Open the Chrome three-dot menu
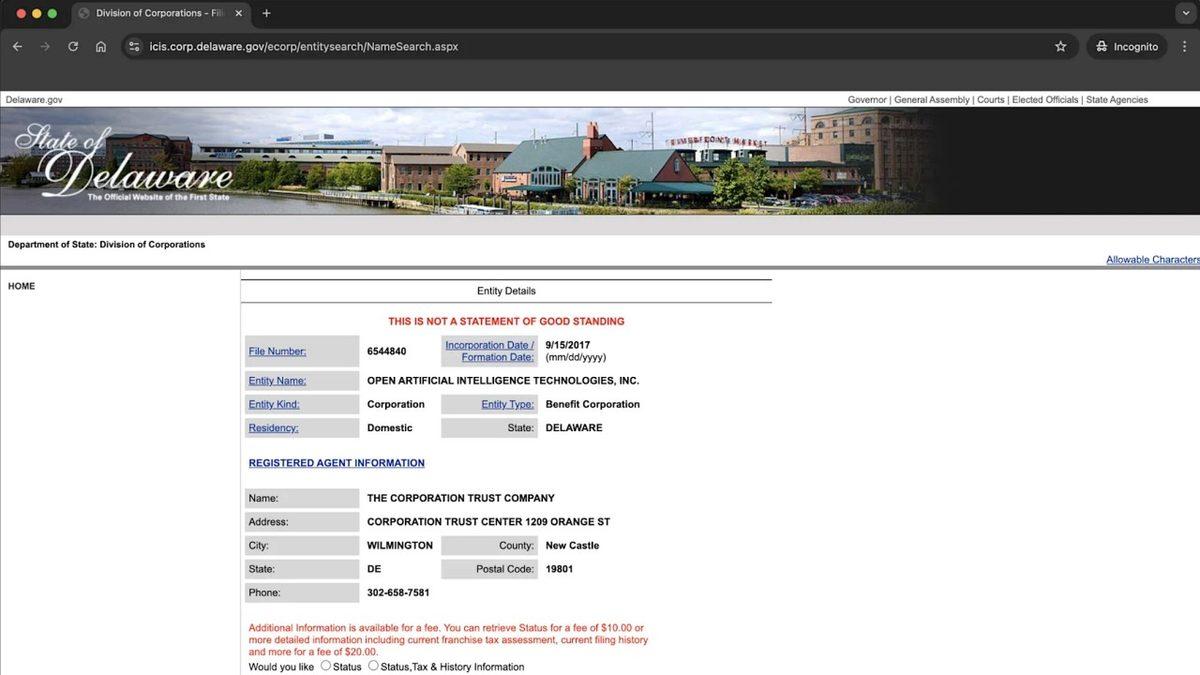 point(1185,47)
